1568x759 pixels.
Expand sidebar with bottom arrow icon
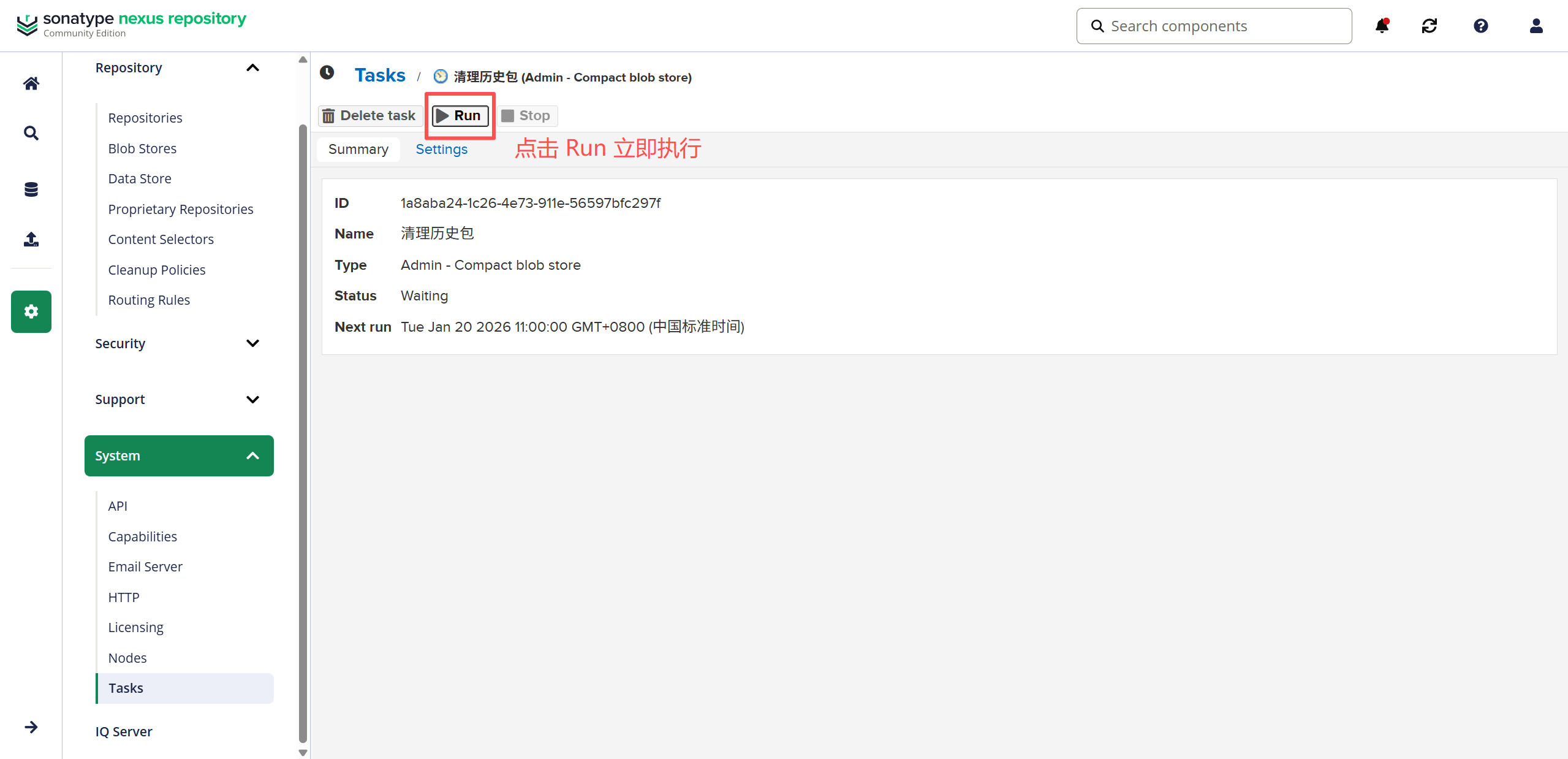pyautogui.click(x=31, y=727)
